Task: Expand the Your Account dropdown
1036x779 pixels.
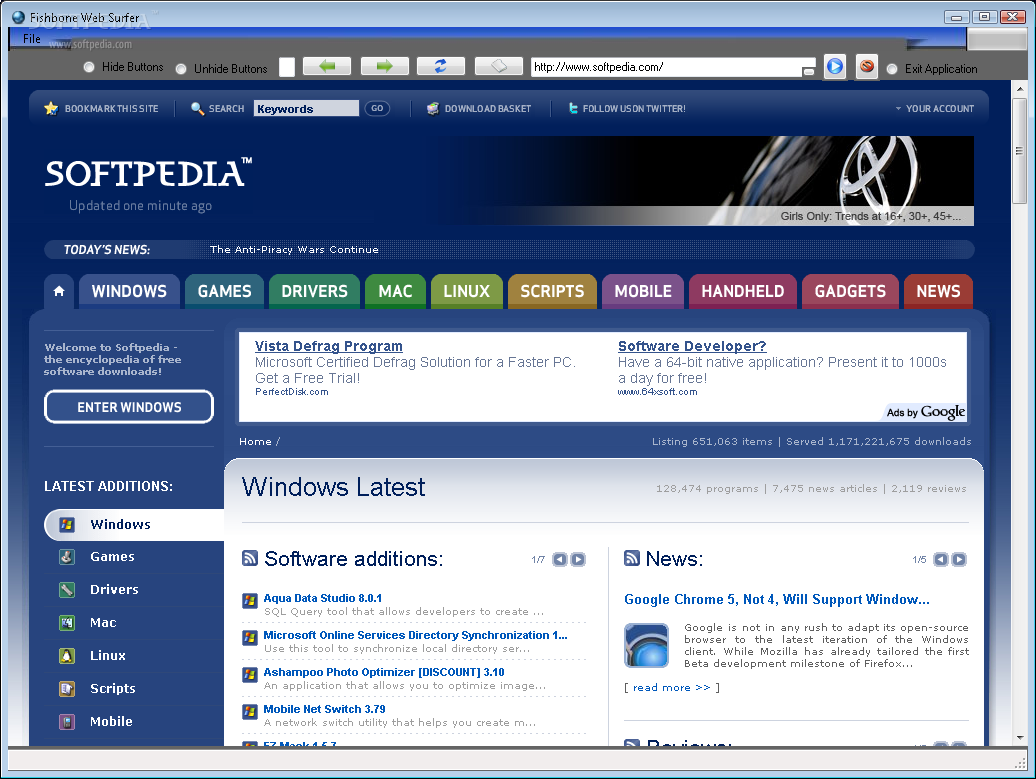Action: coord(934,108)
